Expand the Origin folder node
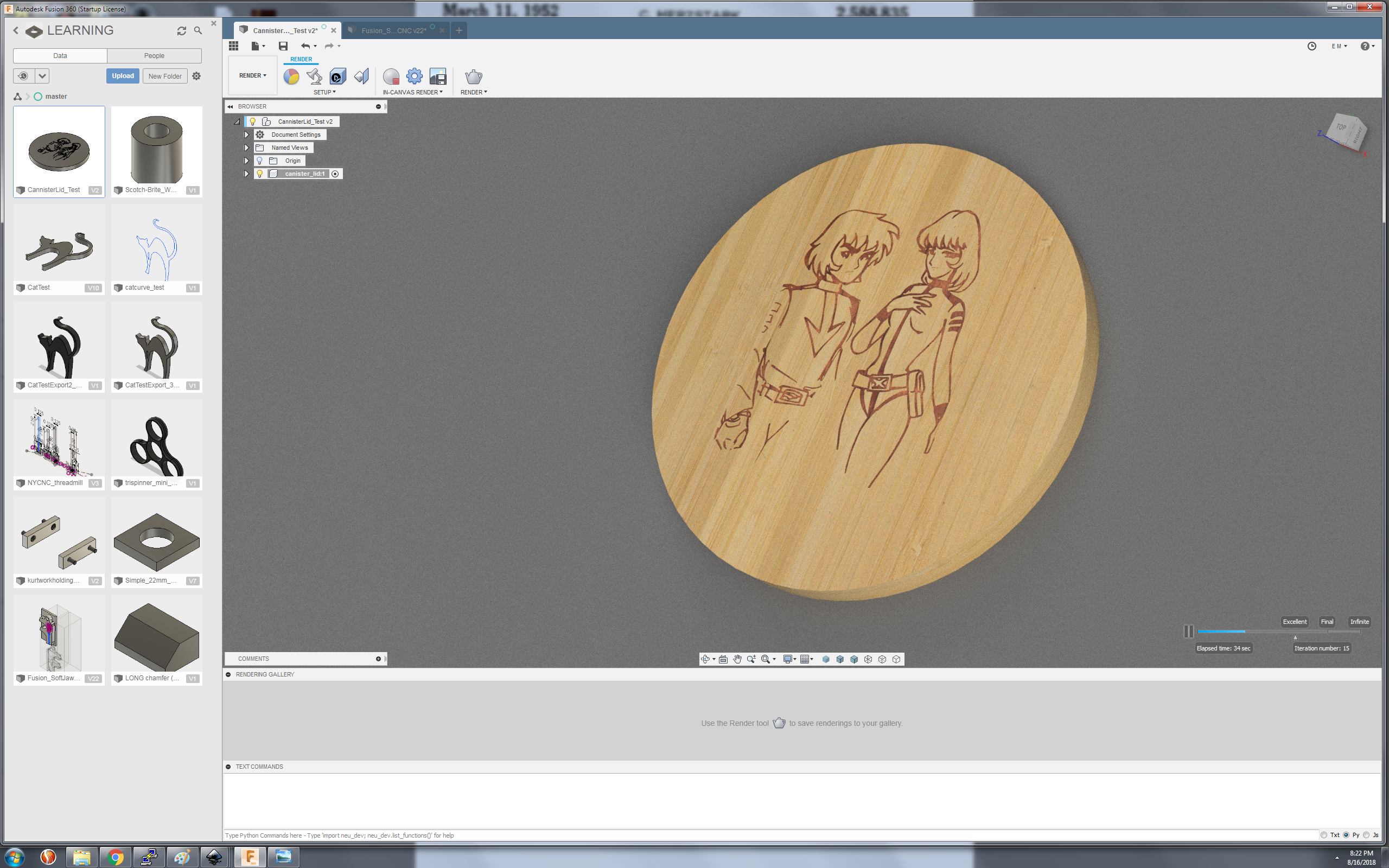This screenshot has height=868, width=1389. click(246, 161)
